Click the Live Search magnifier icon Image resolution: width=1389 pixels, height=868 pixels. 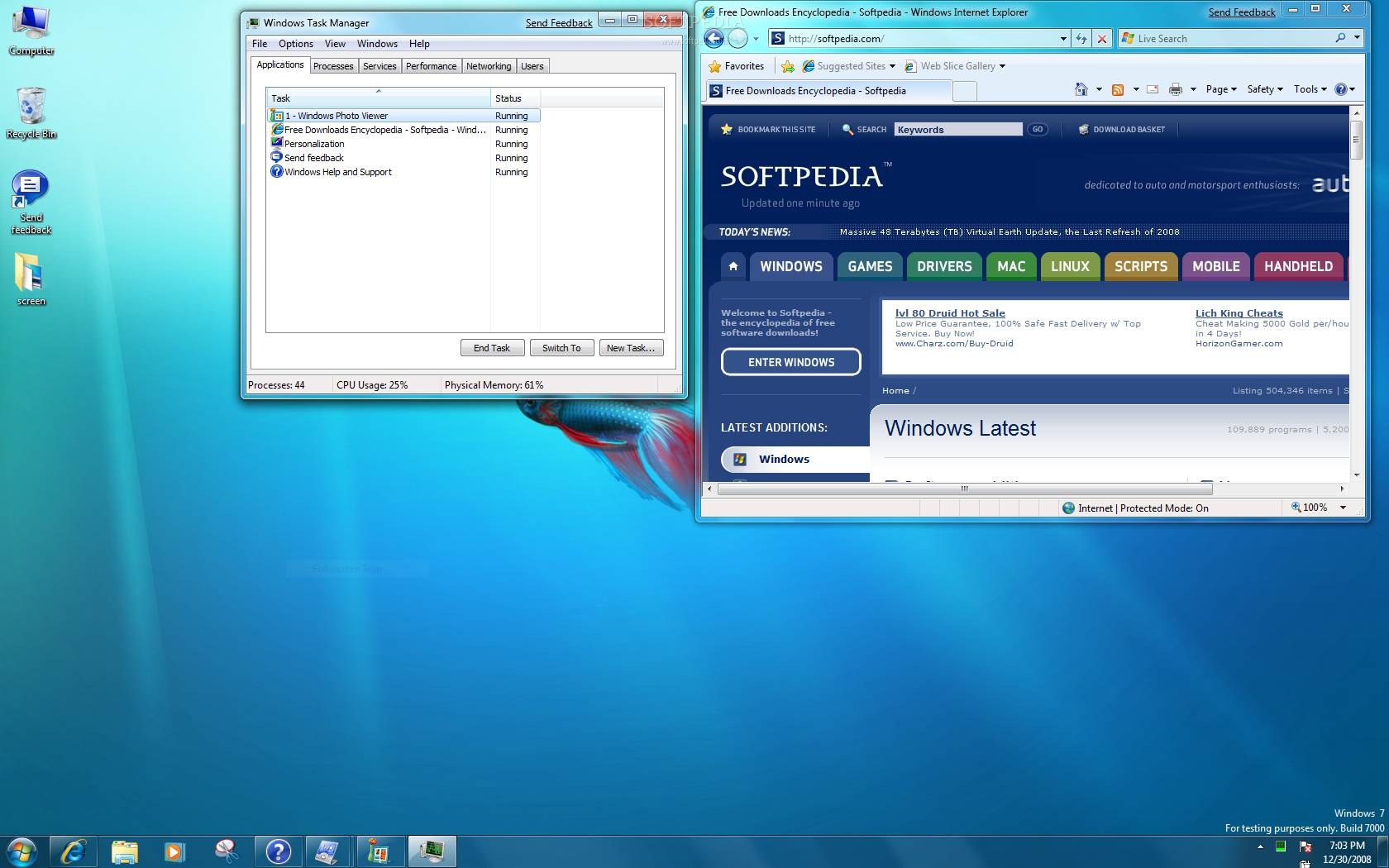(x=1339, y=38)
